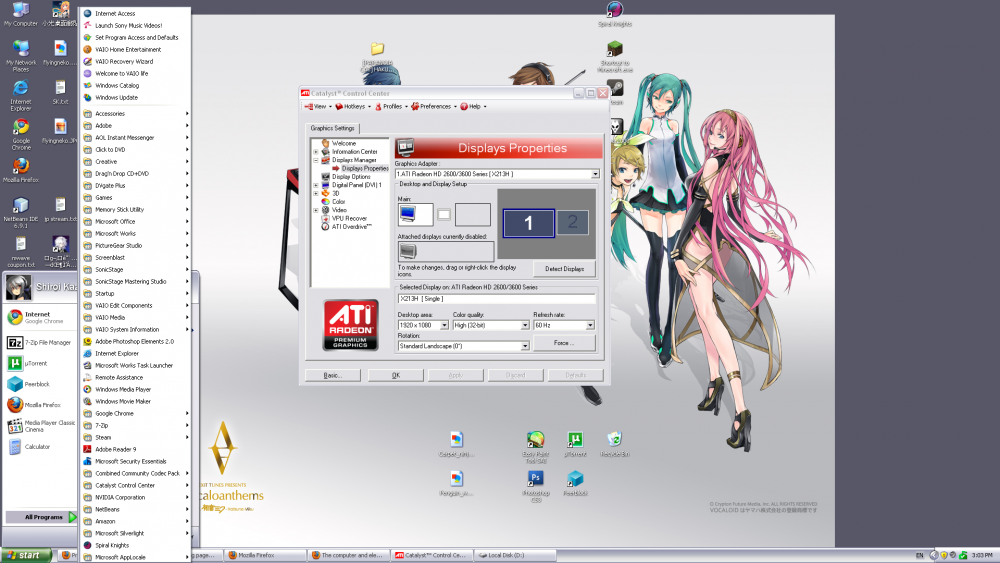The image size is (1000, 563).
Task: Select display 1 in the layout preview
Action: [x=528, y=223]
